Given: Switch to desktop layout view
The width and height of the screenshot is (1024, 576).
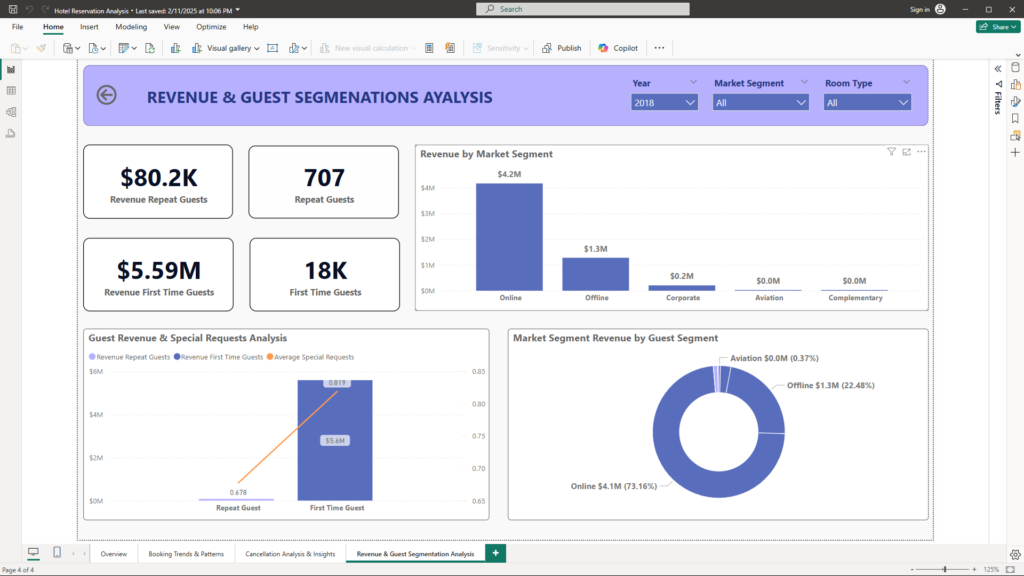Looking at the screenshot, I should (x=33, y=553).
